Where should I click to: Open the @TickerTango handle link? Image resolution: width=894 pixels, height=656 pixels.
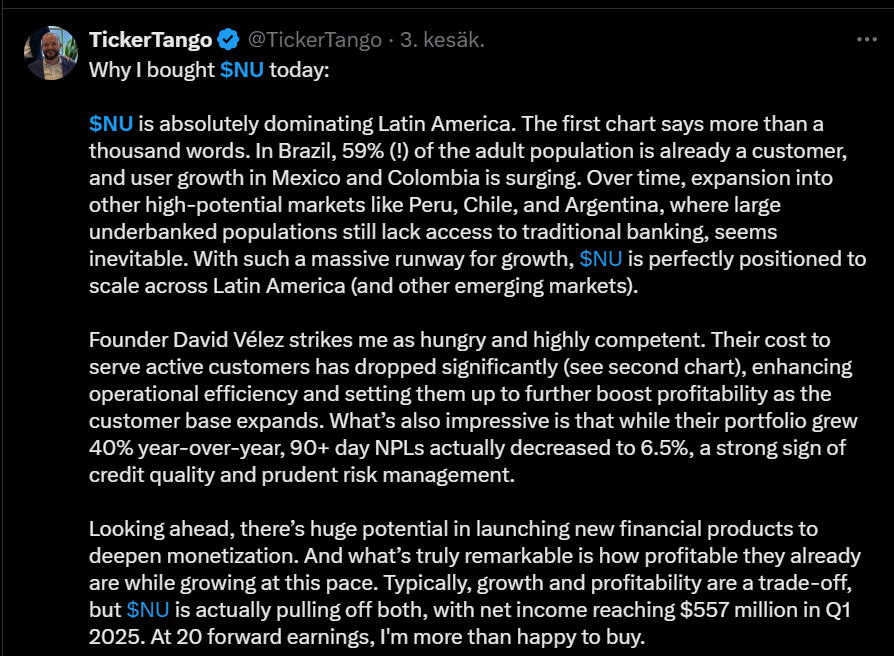point(315,39)
